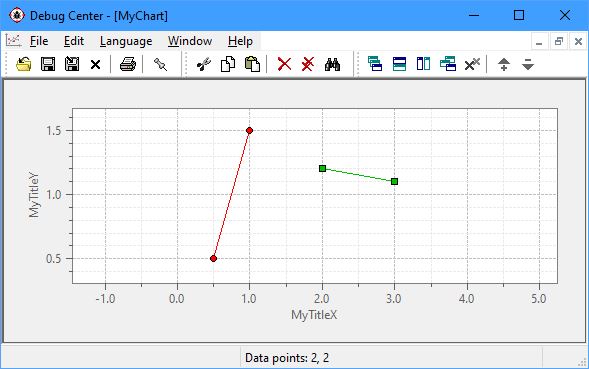
Task: Open the Help menu
Action: tap(240, 41)
